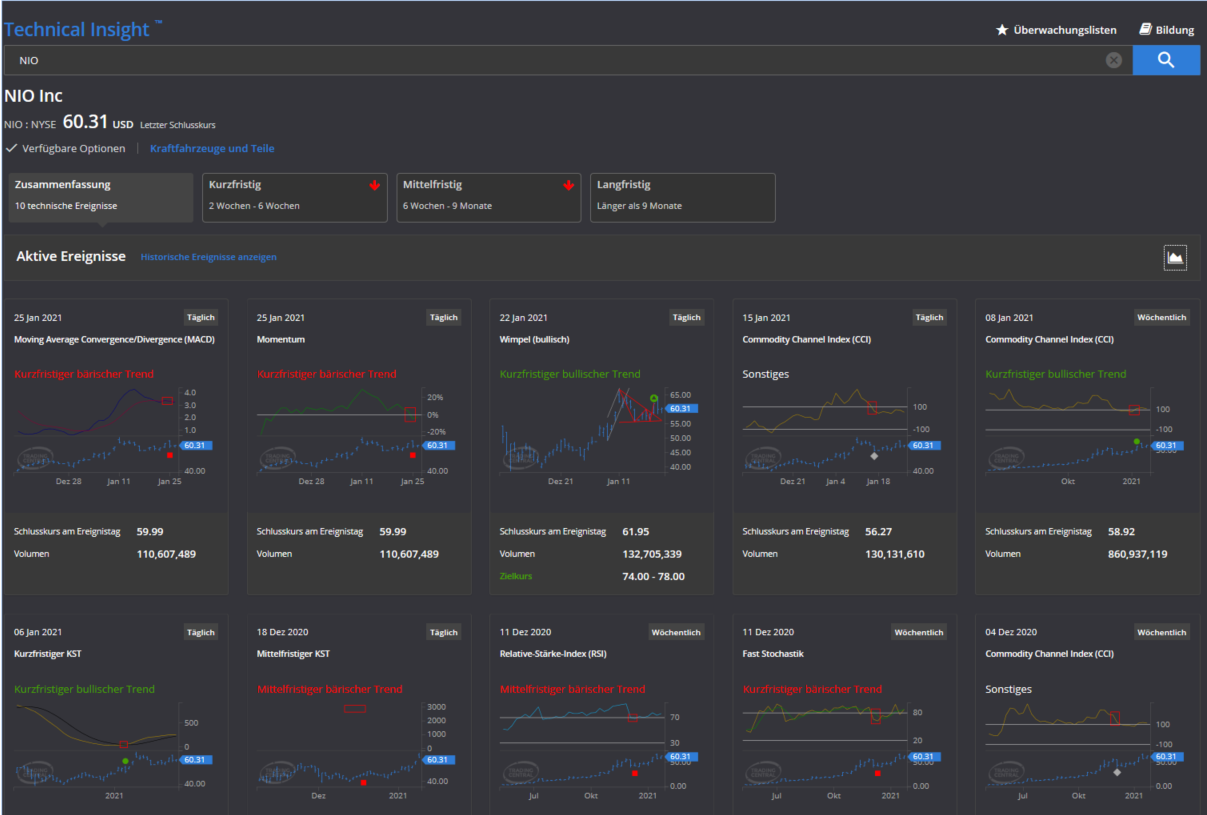The width and height of the screenshot is (1207, 815).
Task: Open the Bildung book link
Action: tap(1167, 30)
